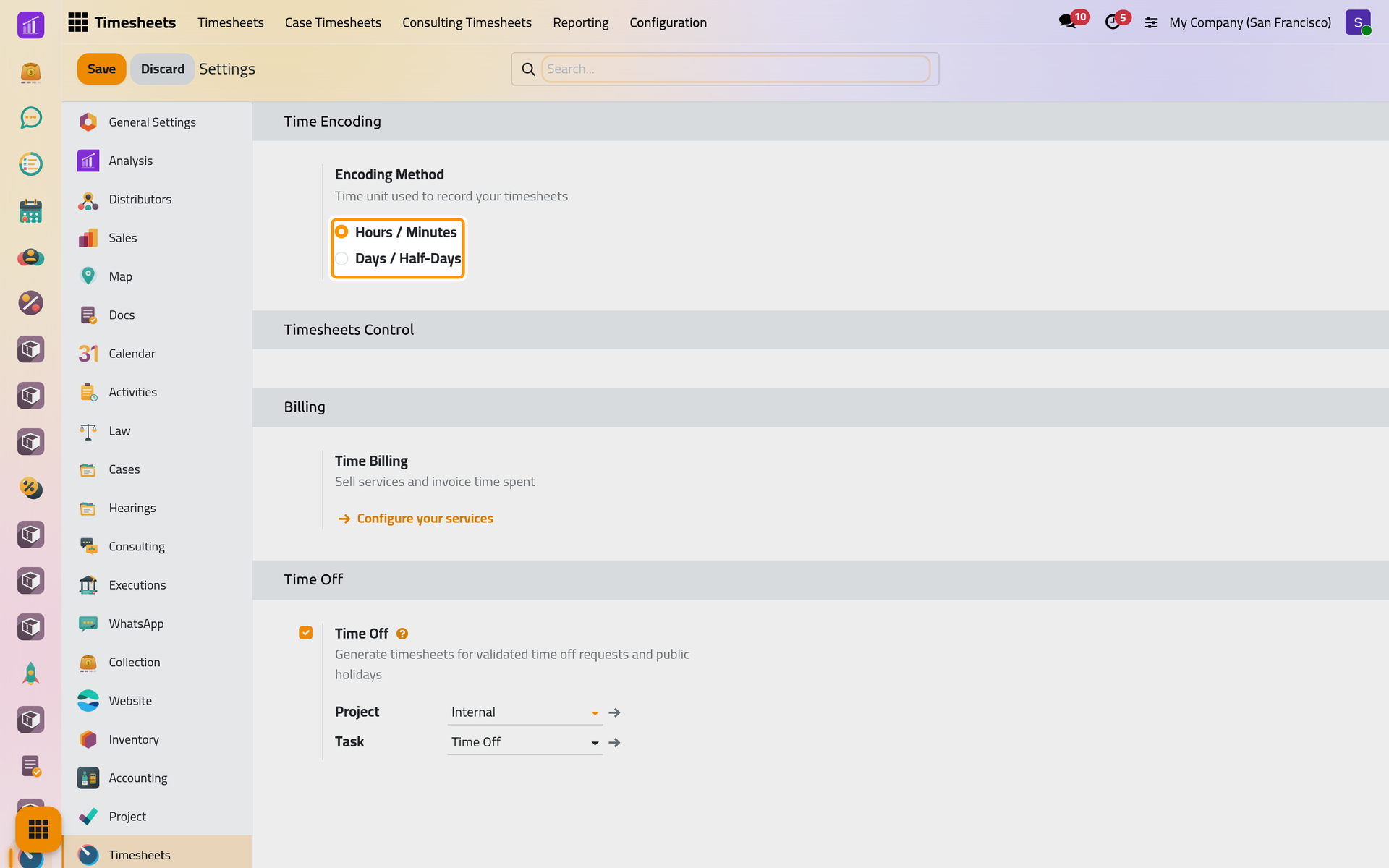Open the Analysis settings section
This screenshot has width=1389, height=868.
pos(157,161)
